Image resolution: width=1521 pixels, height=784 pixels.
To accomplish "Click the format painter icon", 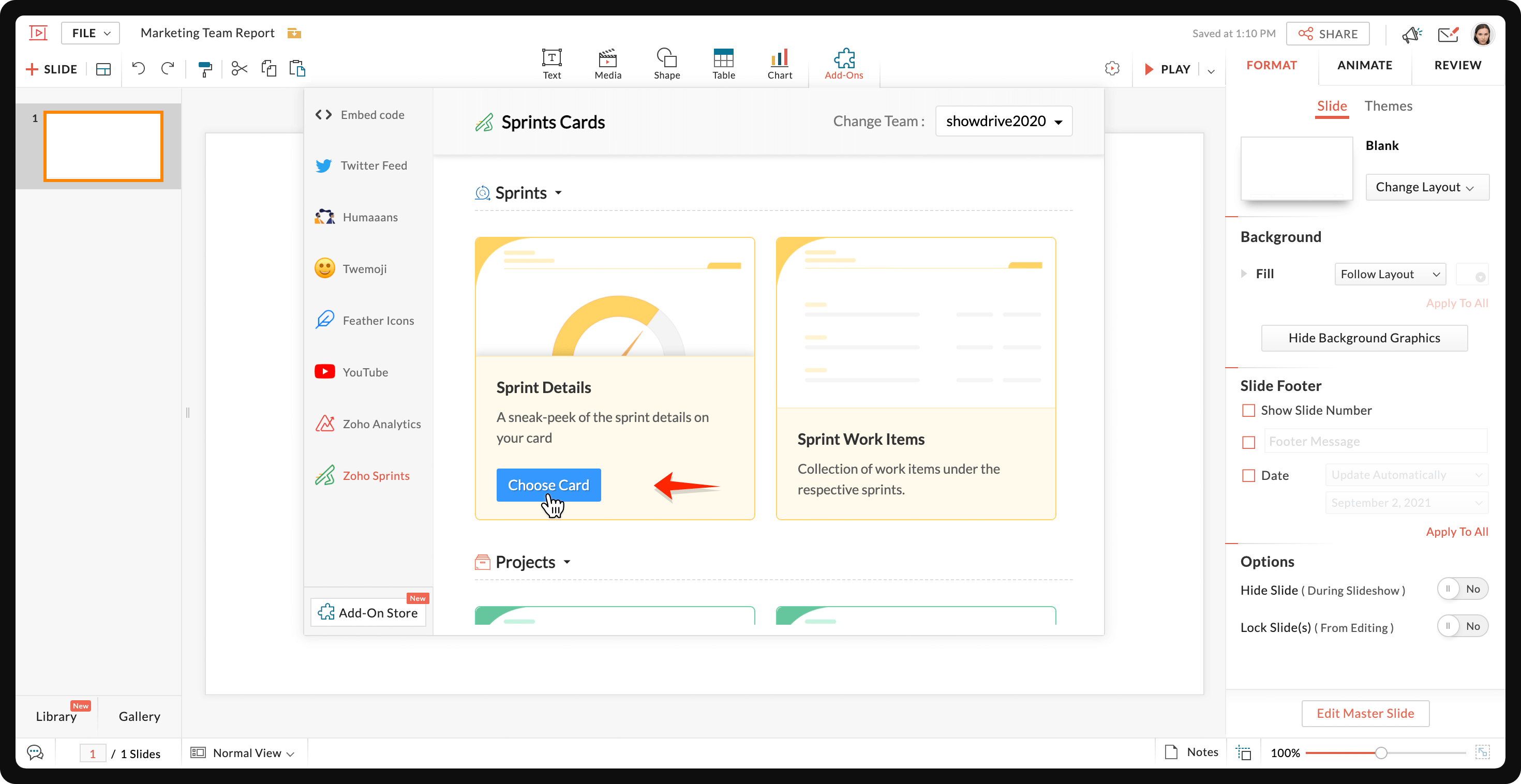I will [205, 69].
